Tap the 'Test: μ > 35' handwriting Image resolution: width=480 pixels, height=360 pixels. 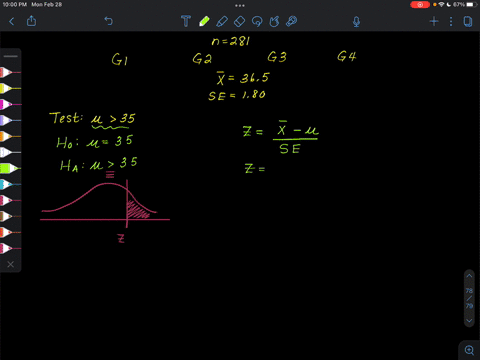[x=92, y=119]
